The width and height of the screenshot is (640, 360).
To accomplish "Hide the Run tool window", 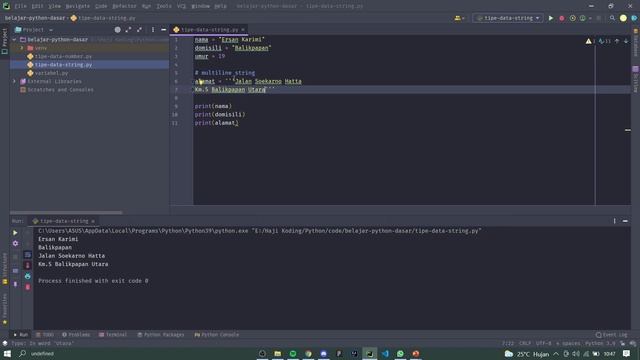I will point(625,221).
